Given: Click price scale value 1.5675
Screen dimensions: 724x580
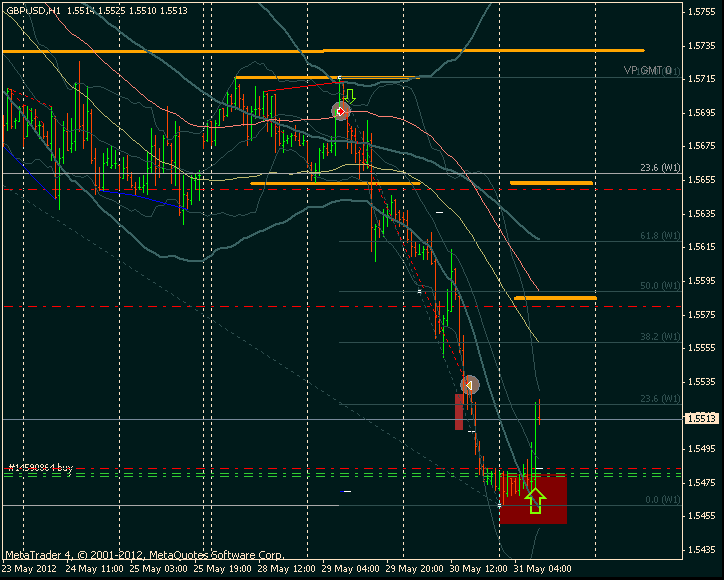Looking at the screenshot, I should 701,146.
